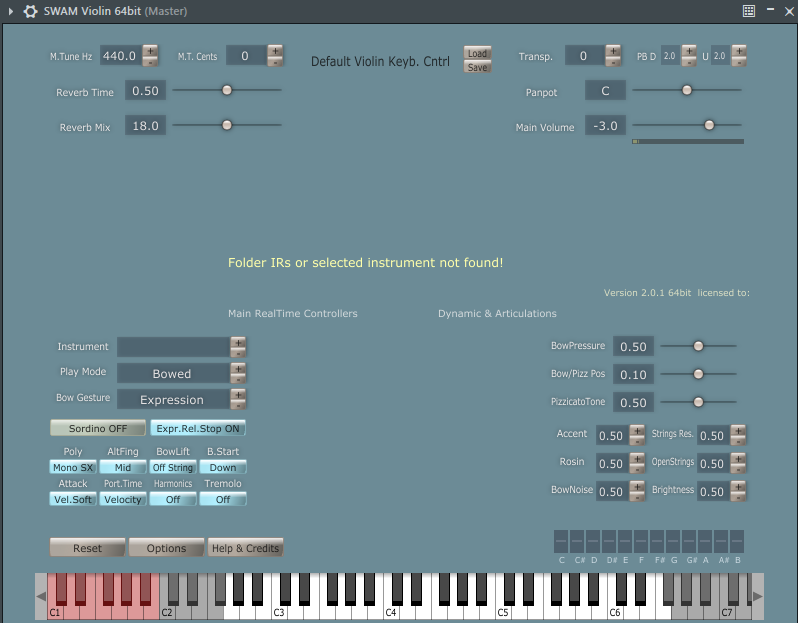Screen dimensions: 798x623
Task: Click the Reverb Time 0.50 value field
Action: click(146, 91)
